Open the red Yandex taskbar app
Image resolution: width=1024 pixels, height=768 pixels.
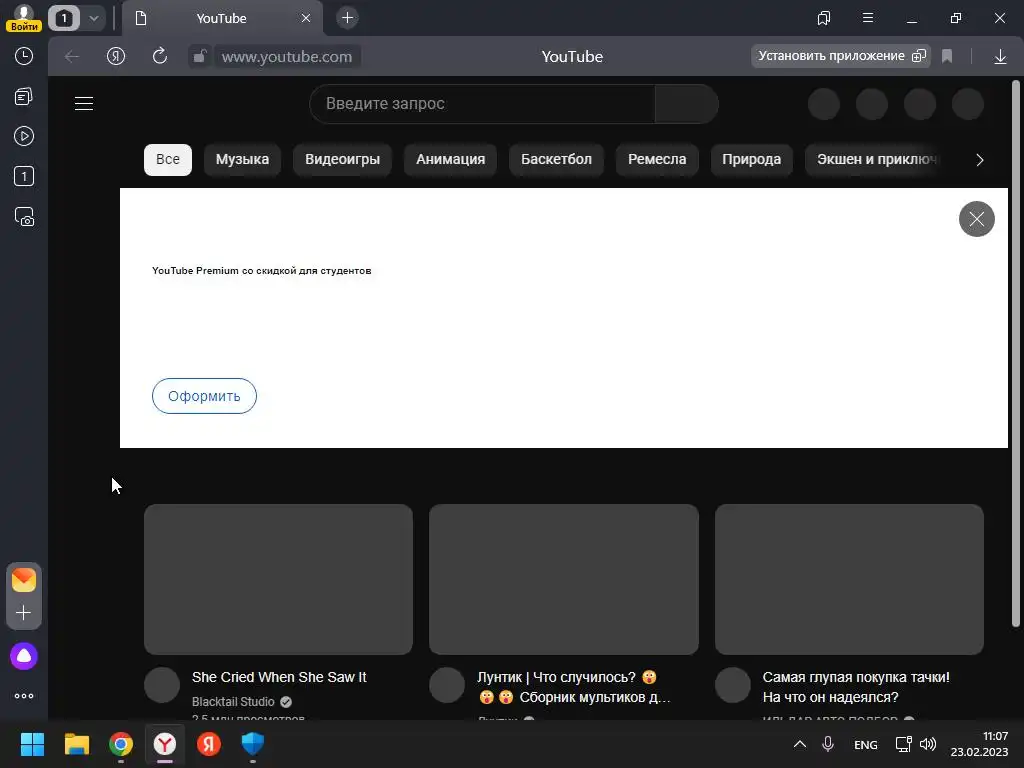pyautogui.click(x=209, y=744)
